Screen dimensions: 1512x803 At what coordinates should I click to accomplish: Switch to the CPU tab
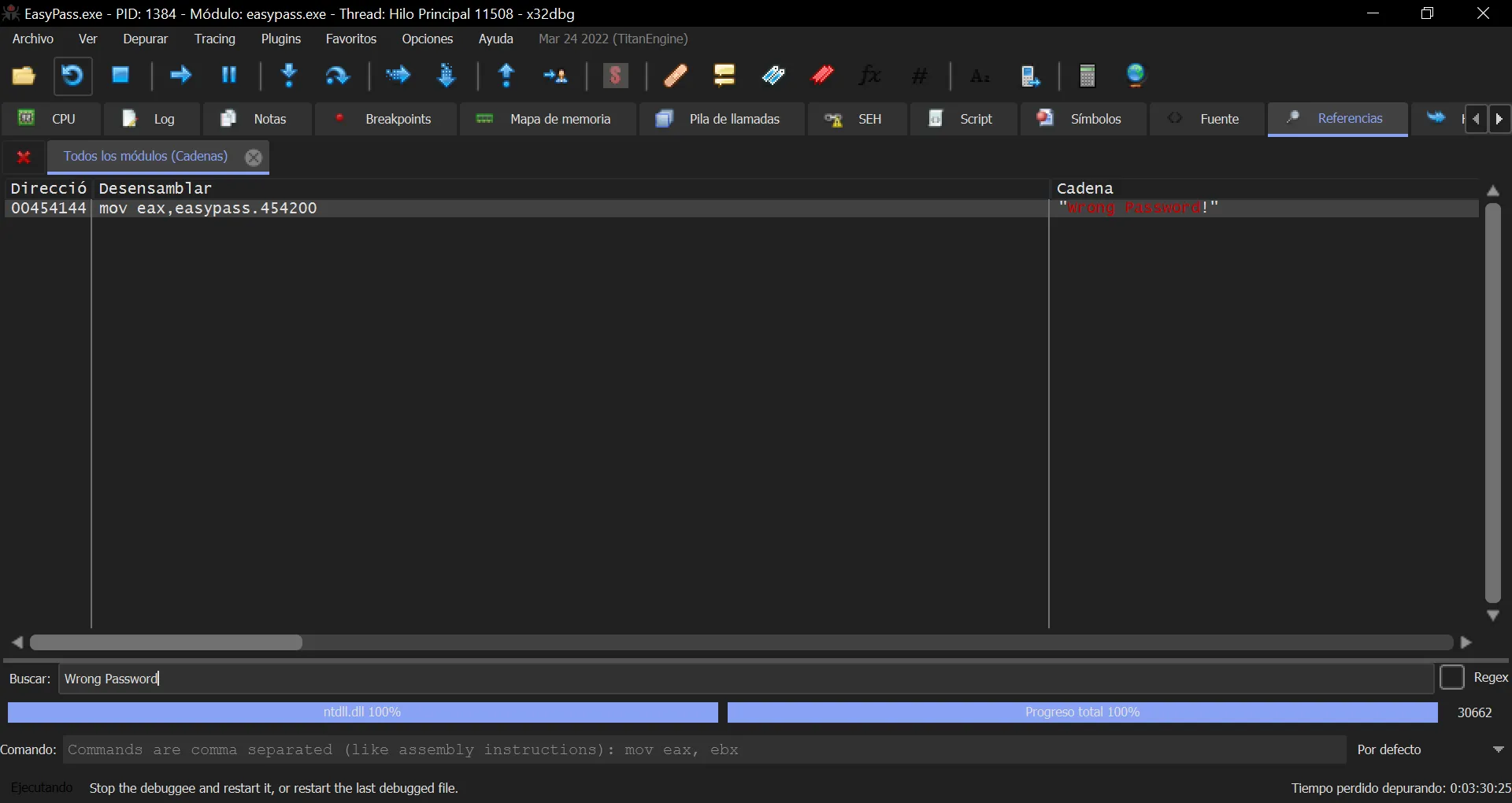(x=51, y=119)
